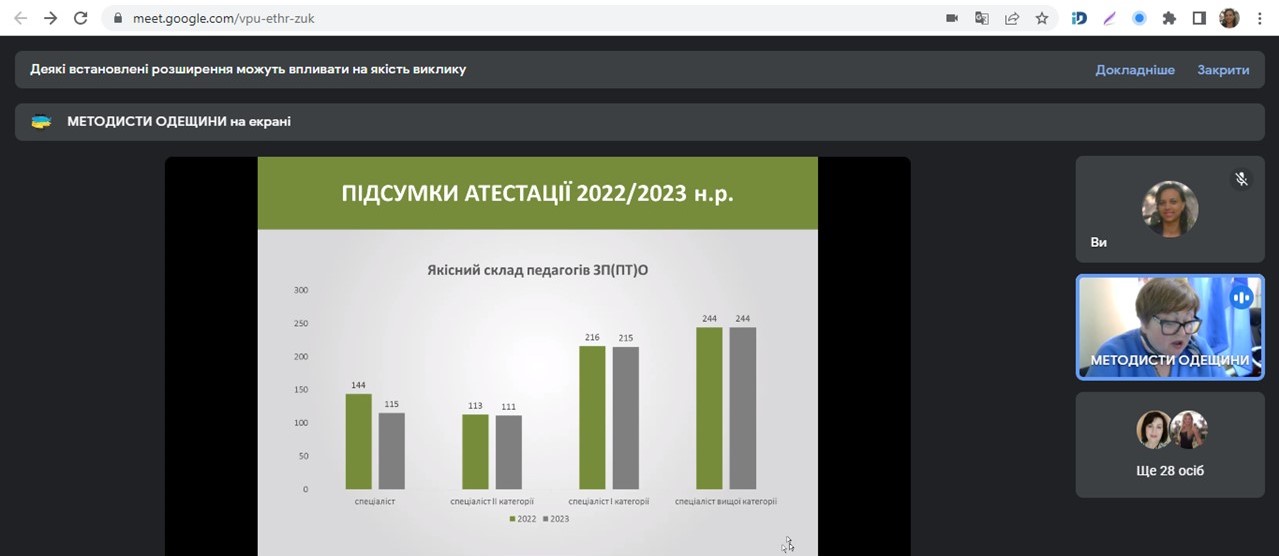Bookmark this page with the star icon
Viewport: 1279px width, 556px height.
pyautogui.click(x=1041, y=18)
